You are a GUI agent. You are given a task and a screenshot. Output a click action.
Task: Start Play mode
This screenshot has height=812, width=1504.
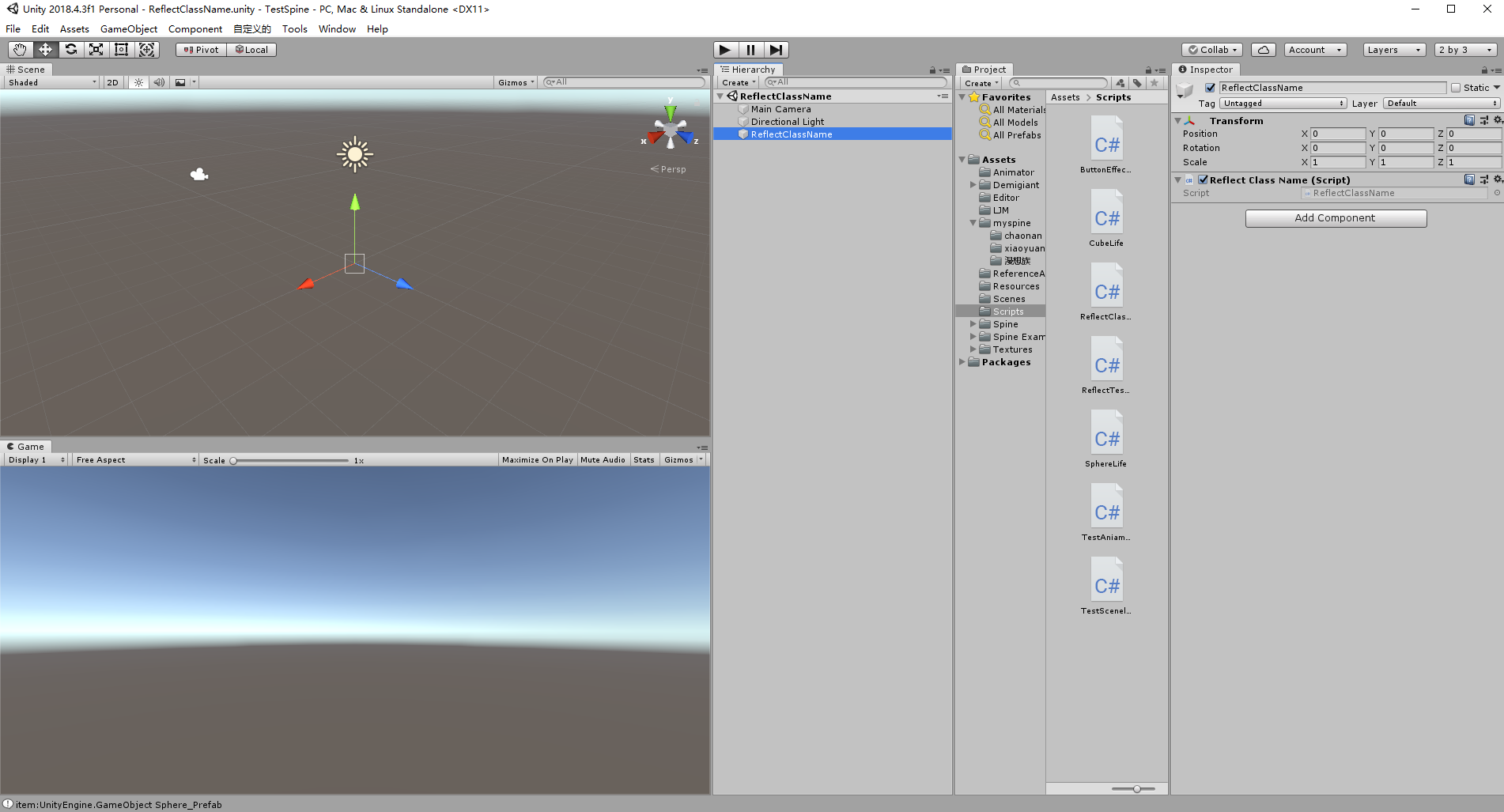[725, 50]
